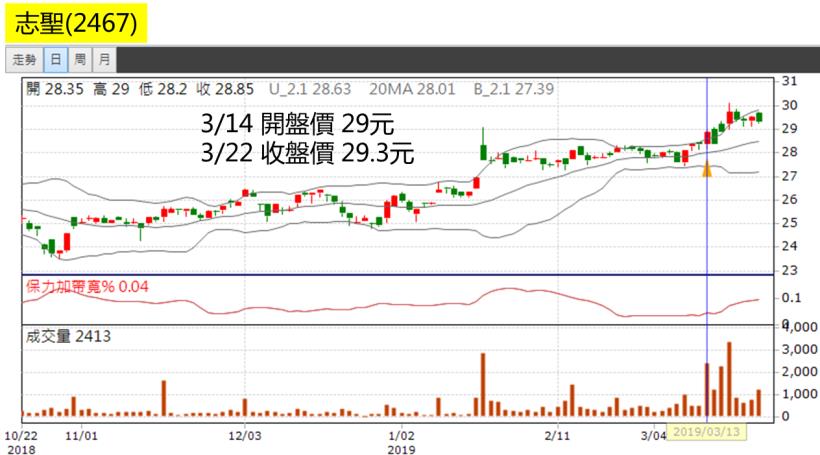Click the 保力加帶寬% 0.04 indicator label
The height and width of the screenshot is (455, 820).
pos(87,287)
